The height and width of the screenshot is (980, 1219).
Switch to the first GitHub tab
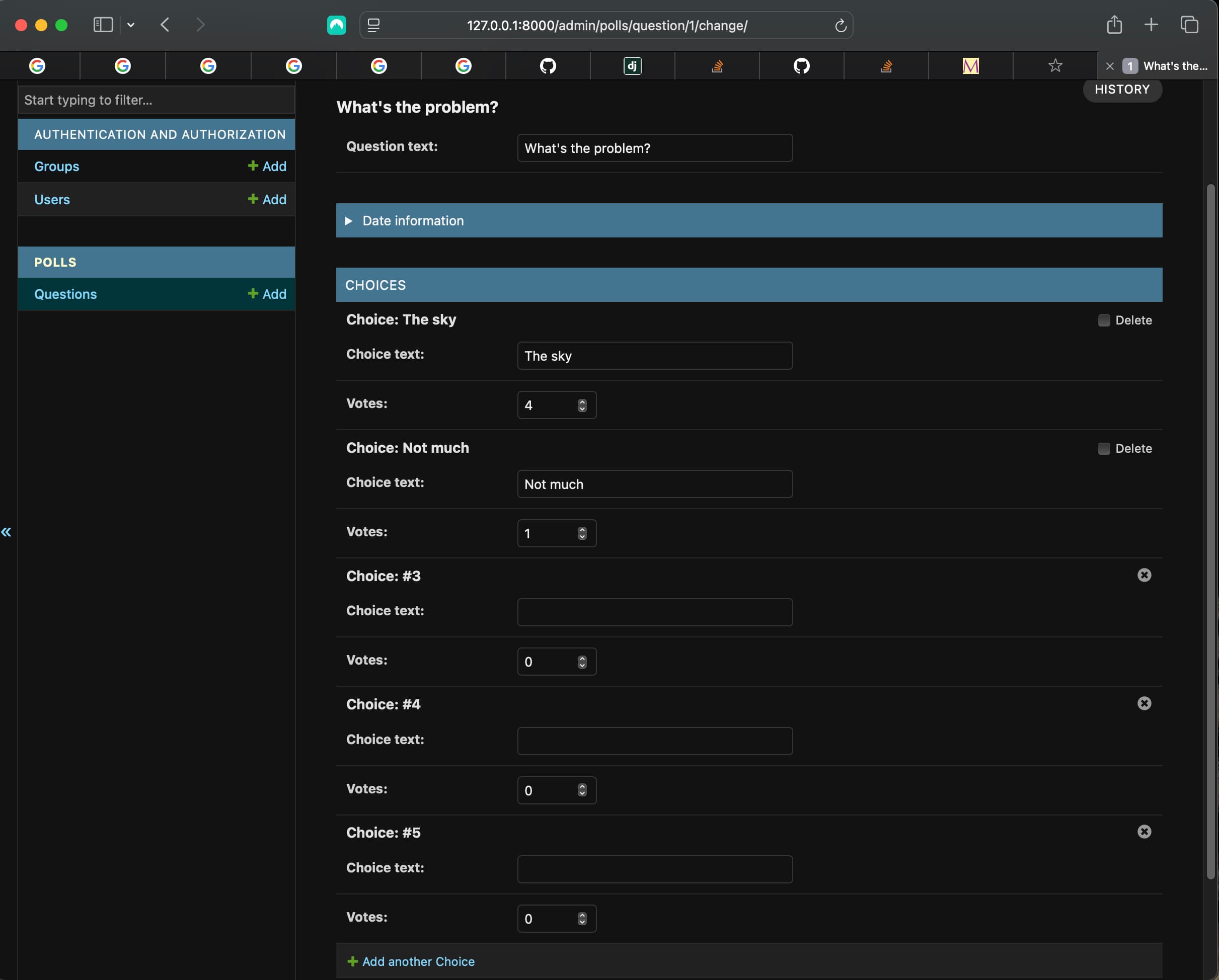[x=548, y=66]
